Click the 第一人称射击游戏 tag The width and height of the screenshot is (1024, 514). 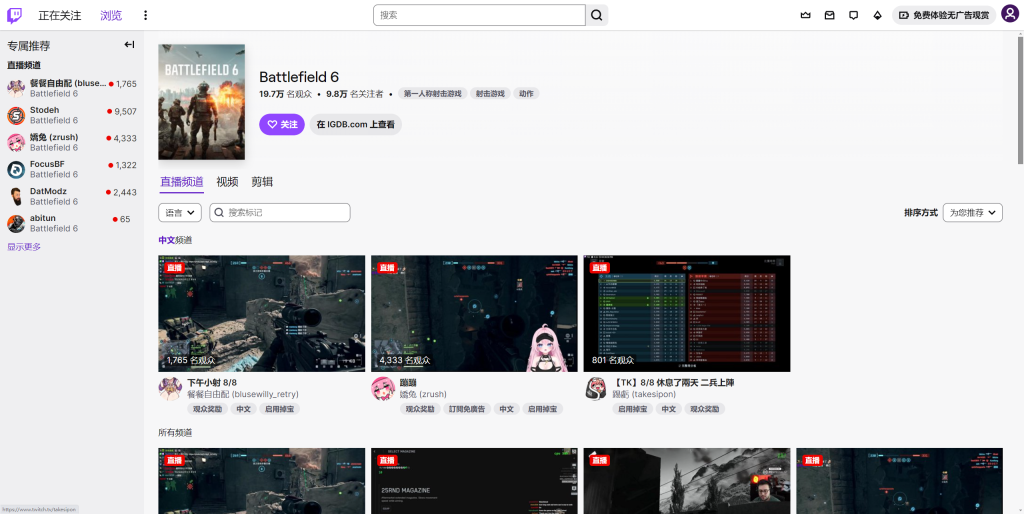coord(432,93)
